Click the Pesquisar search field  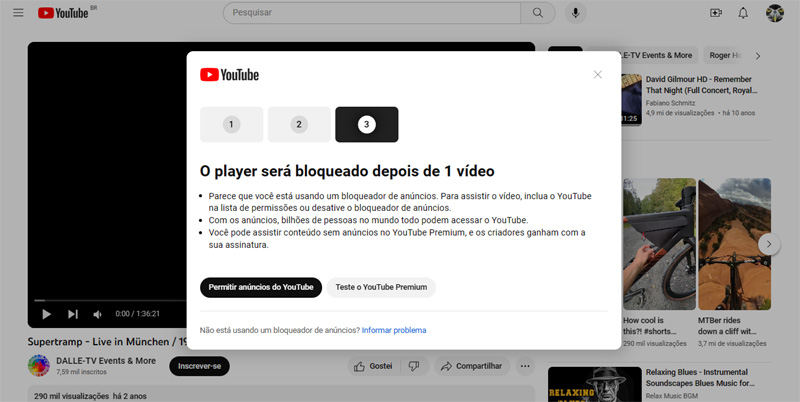coord(372,13)
